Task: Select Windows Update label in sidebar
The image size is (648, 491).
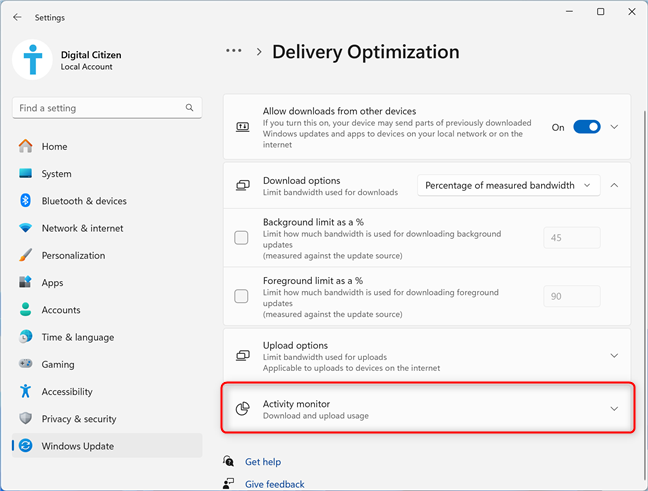Action: click(x=78, y=446)
